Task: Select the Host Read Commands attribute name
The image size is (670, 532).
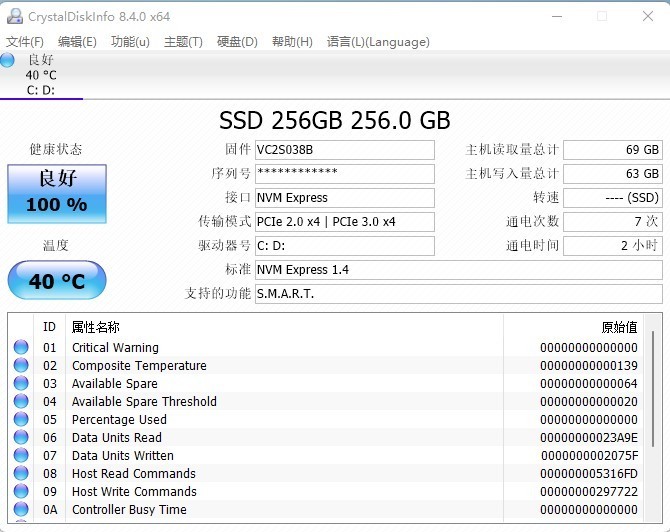Action: pyautogui.click(x=134, y=473)
